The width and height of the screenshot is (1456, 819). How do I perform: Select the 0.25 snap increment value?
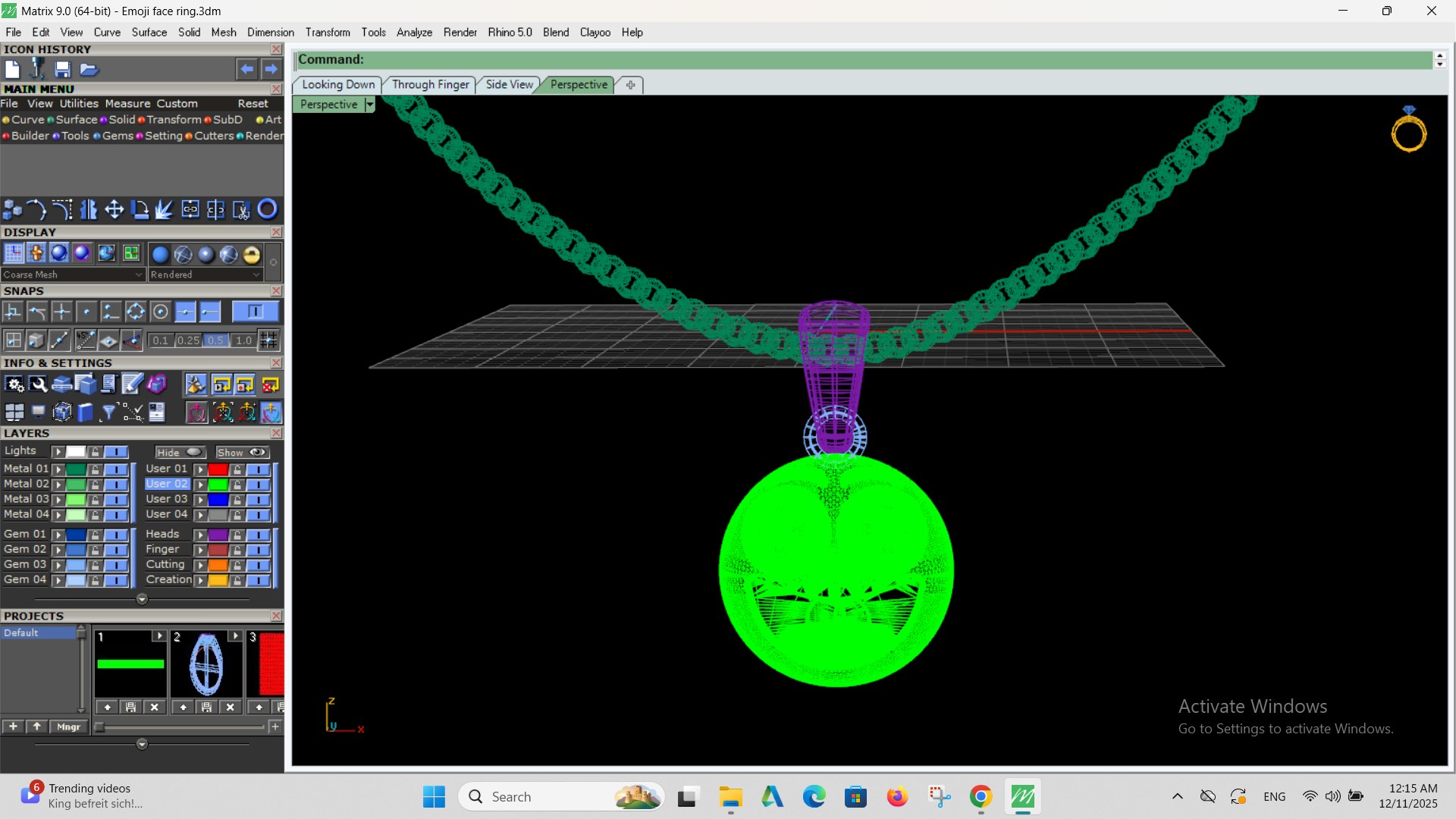tap(188, 340)
